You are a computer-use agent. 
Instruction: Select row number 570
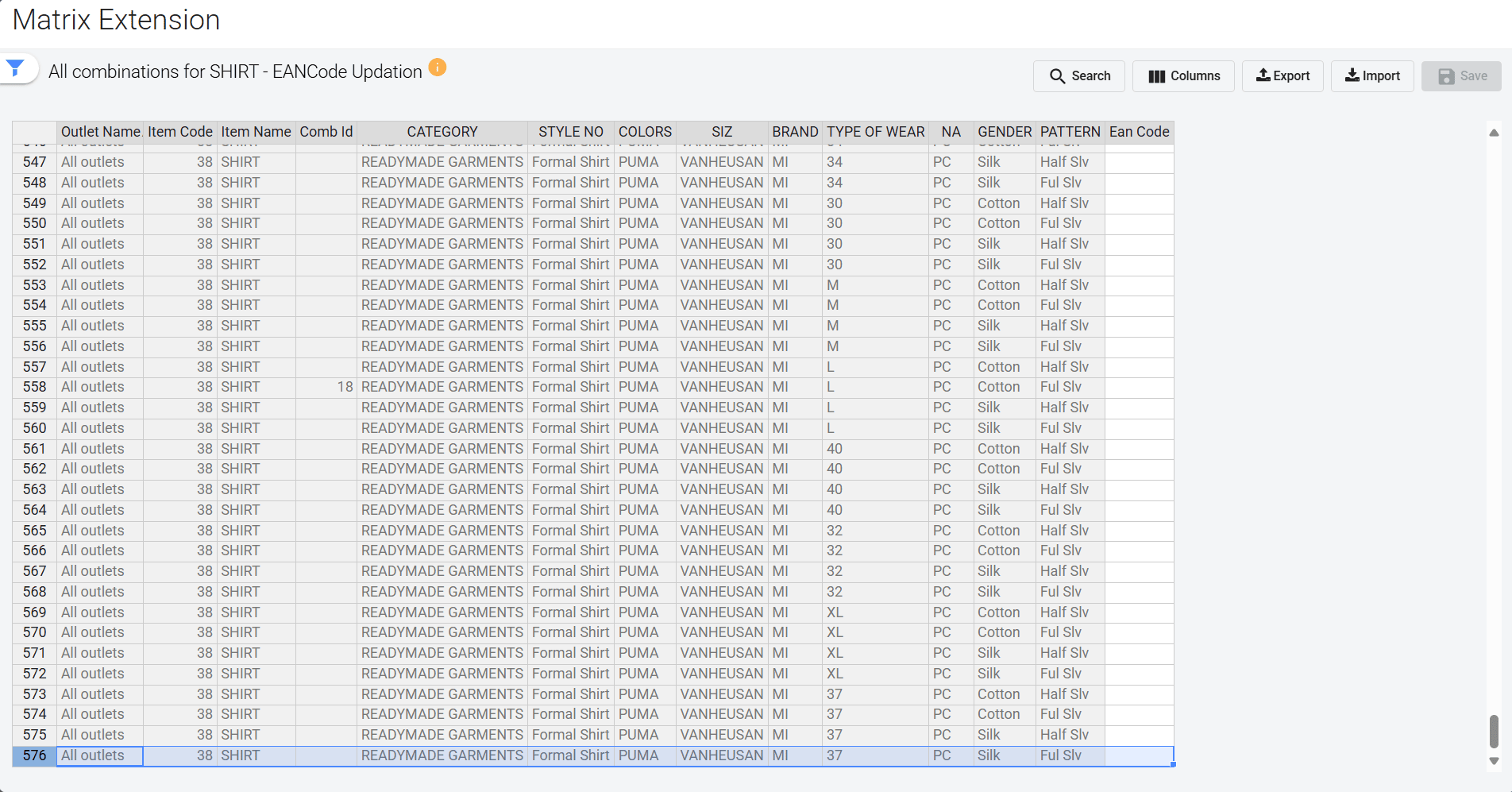[x=35, y=632]
